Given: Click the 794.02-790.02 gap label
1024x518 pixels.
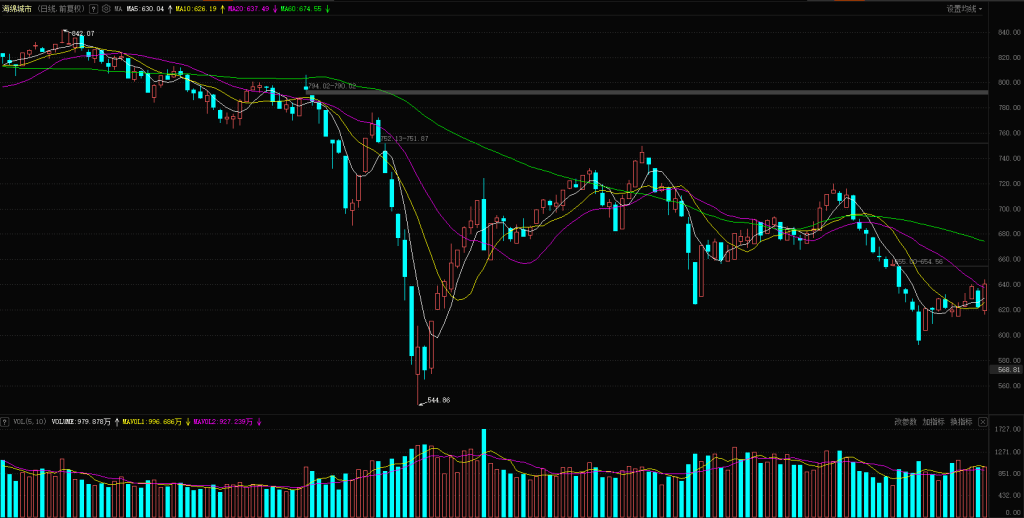Looking at the screenshot, I should [332, 86].
